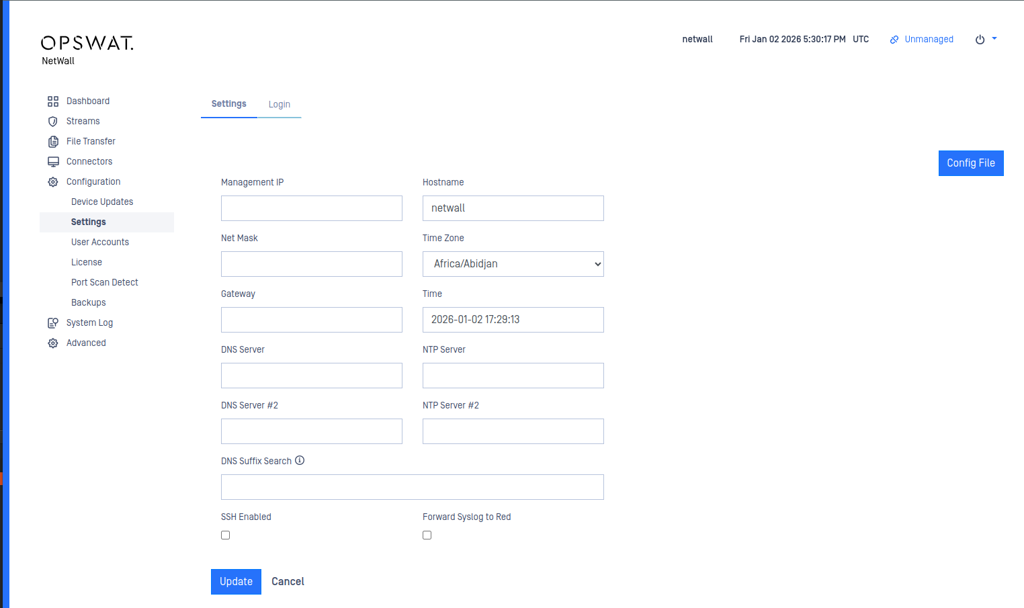This screenshot has height=608, width=1024.
Task: Switch to the Login tab
Action: coord(279,104)
